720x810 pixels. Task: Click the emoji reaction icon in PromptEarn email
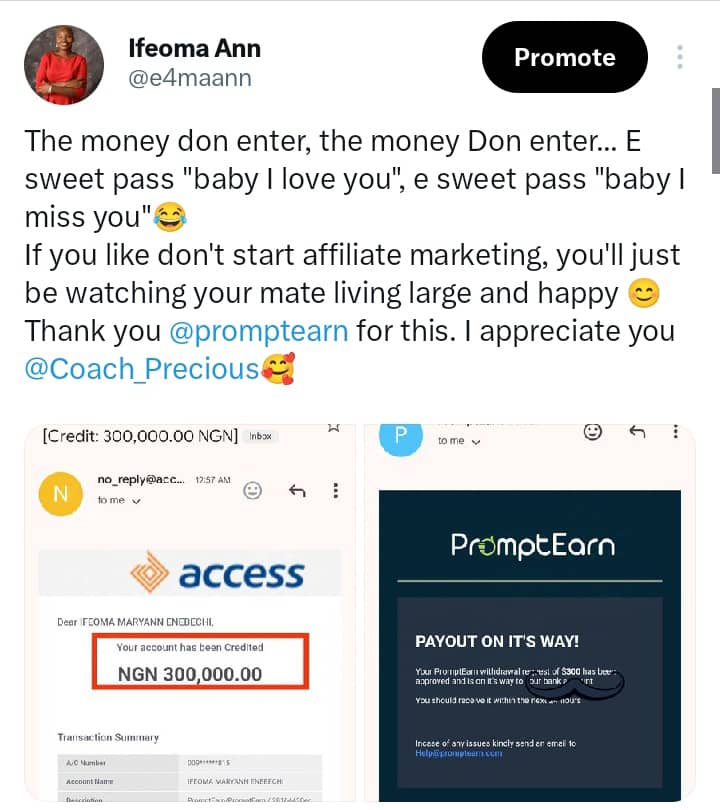[592, 431]
